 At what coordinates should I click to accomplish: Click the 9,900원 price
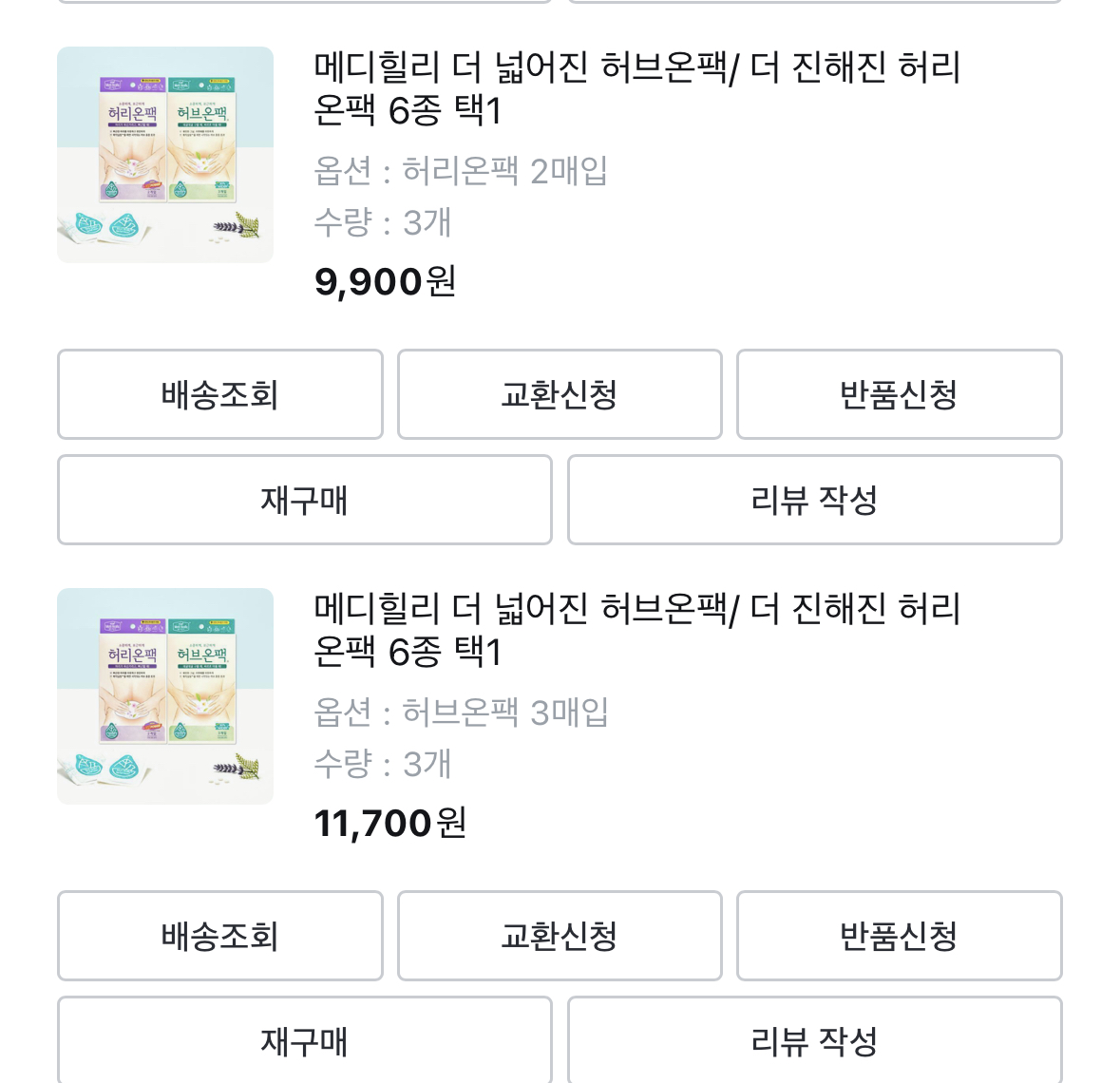tap(385, 281)
